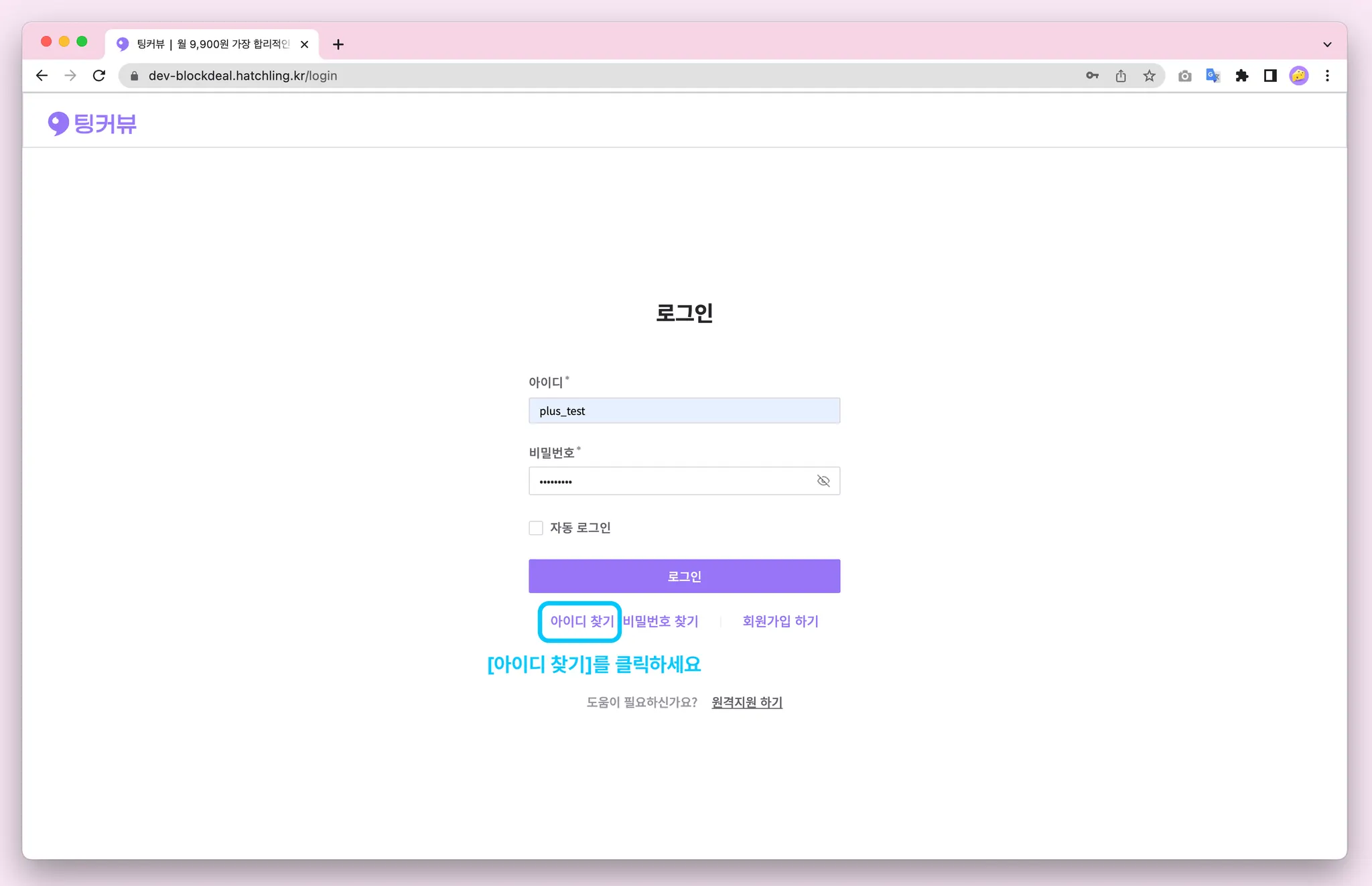The height and width of the screenshot is (886, 1372).
Task: Open the Chrome three-dot menu
Action: [1327, 76]
